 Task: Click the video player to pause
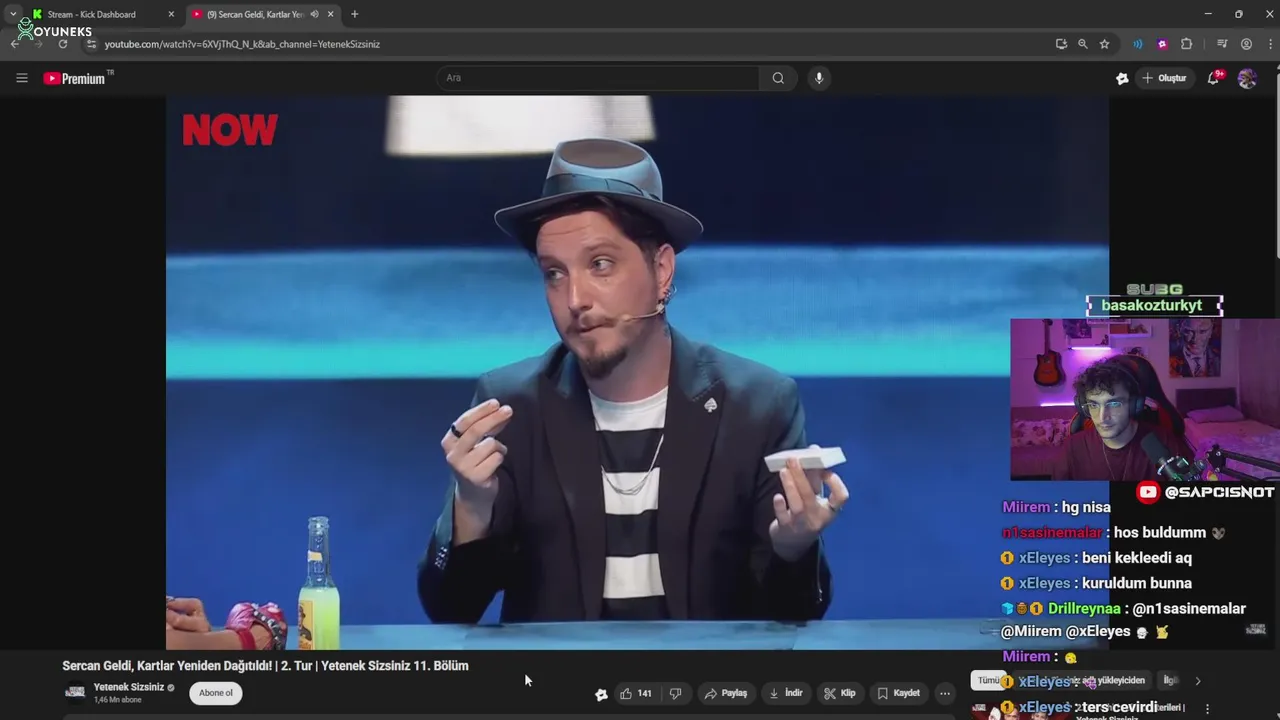(637, 372)
